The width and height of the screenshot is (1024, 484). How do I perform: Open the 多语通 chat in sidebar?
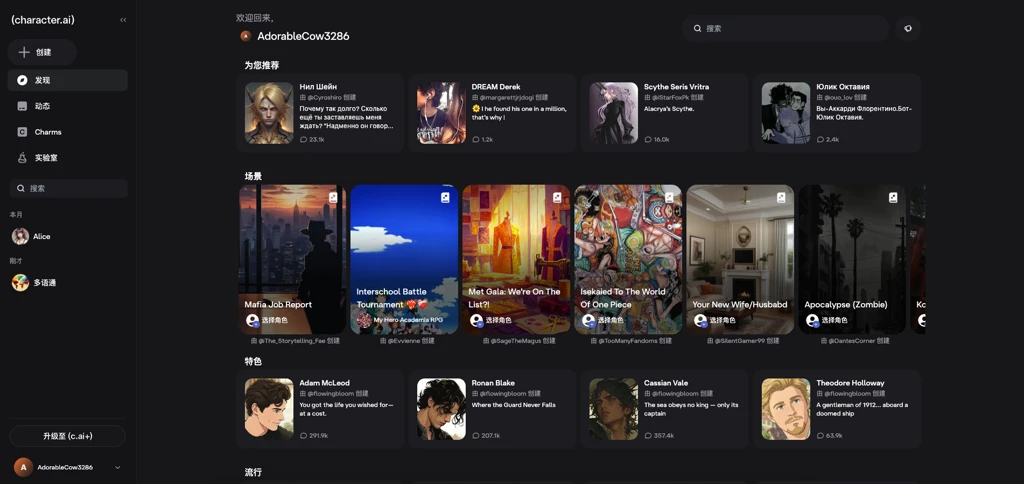tap(68, 283)
